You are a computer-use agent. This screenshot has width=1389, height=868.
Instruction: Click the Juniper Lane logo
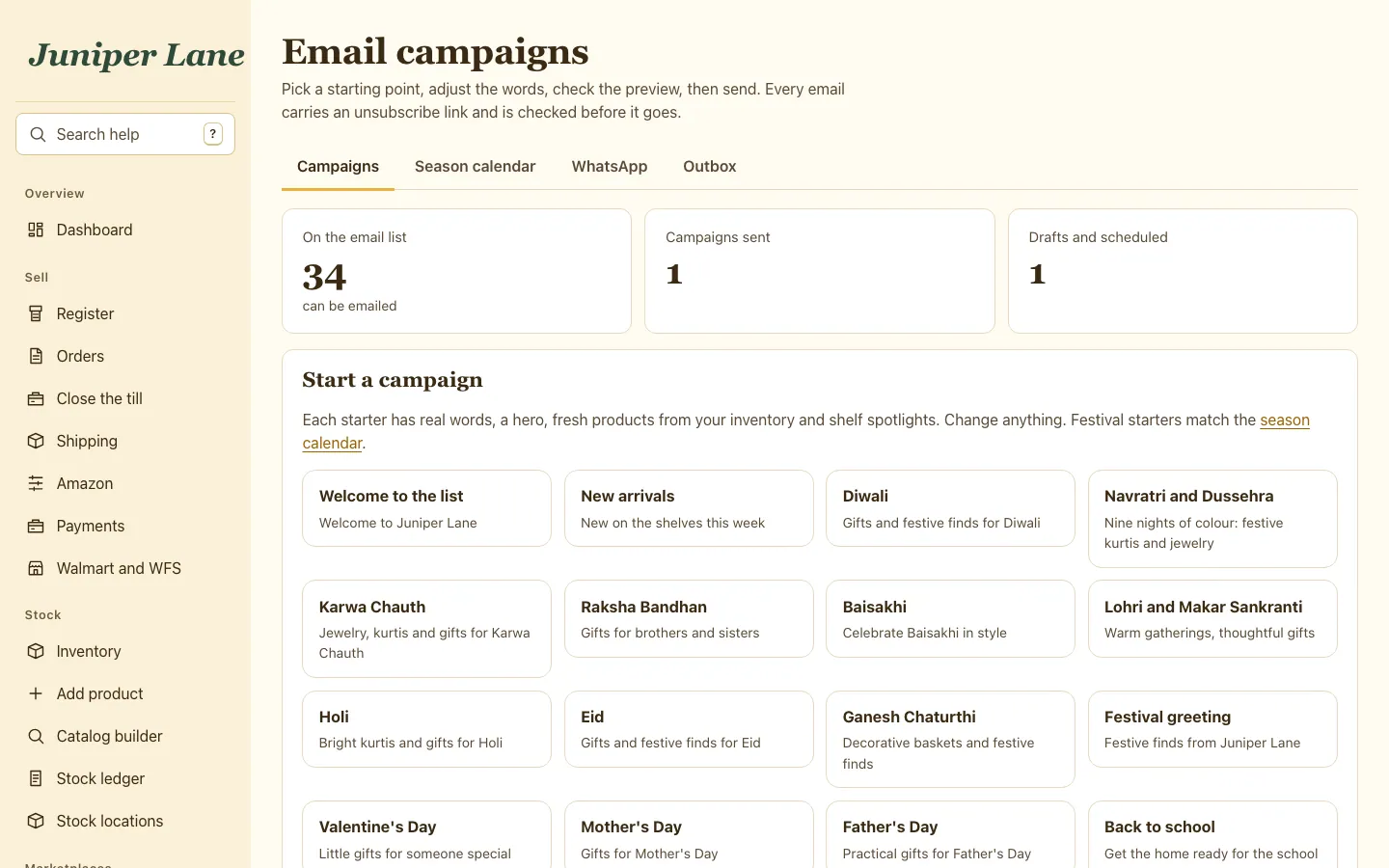click(x=136, y=54)
